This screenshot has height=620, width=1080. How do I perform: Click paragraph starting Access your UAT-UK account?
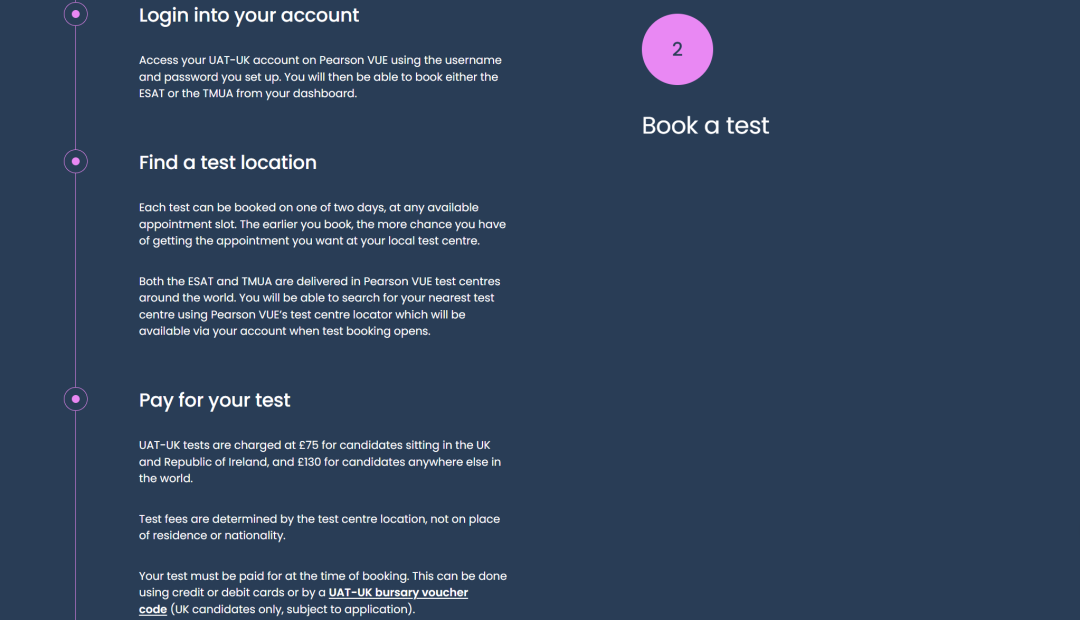[320, 76]
